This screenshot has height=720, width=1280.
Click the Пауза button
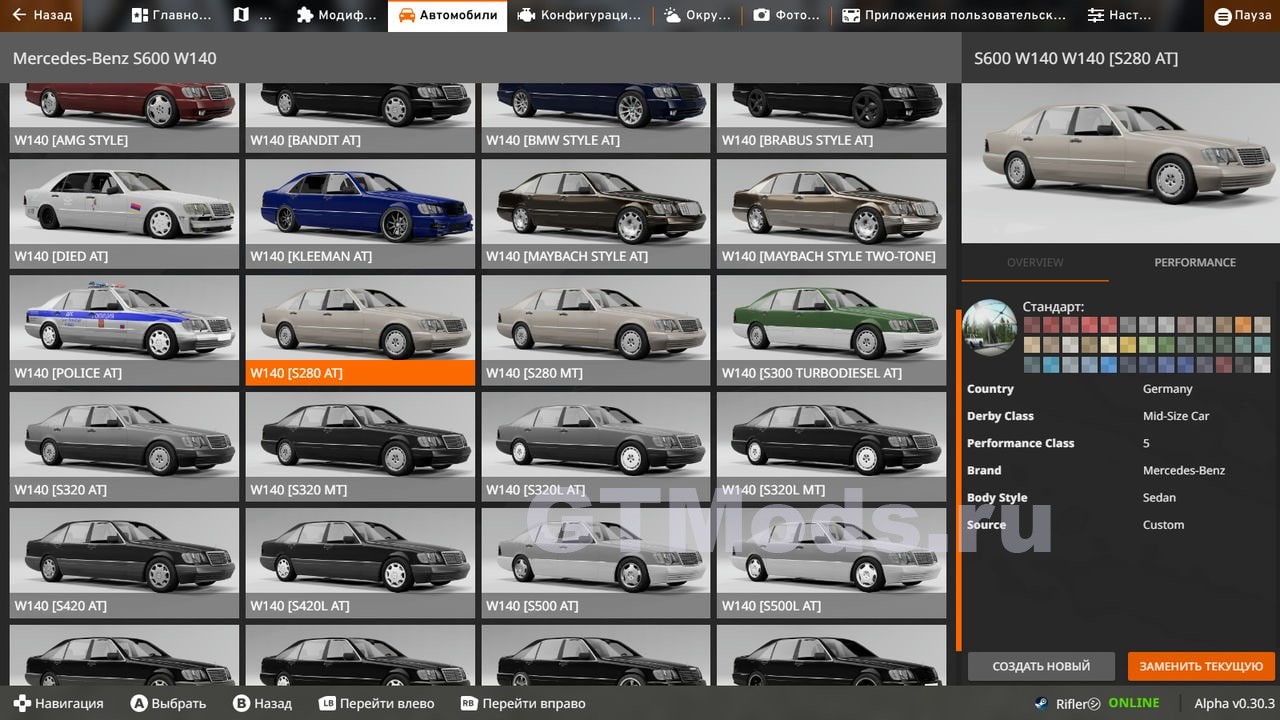1243,16
